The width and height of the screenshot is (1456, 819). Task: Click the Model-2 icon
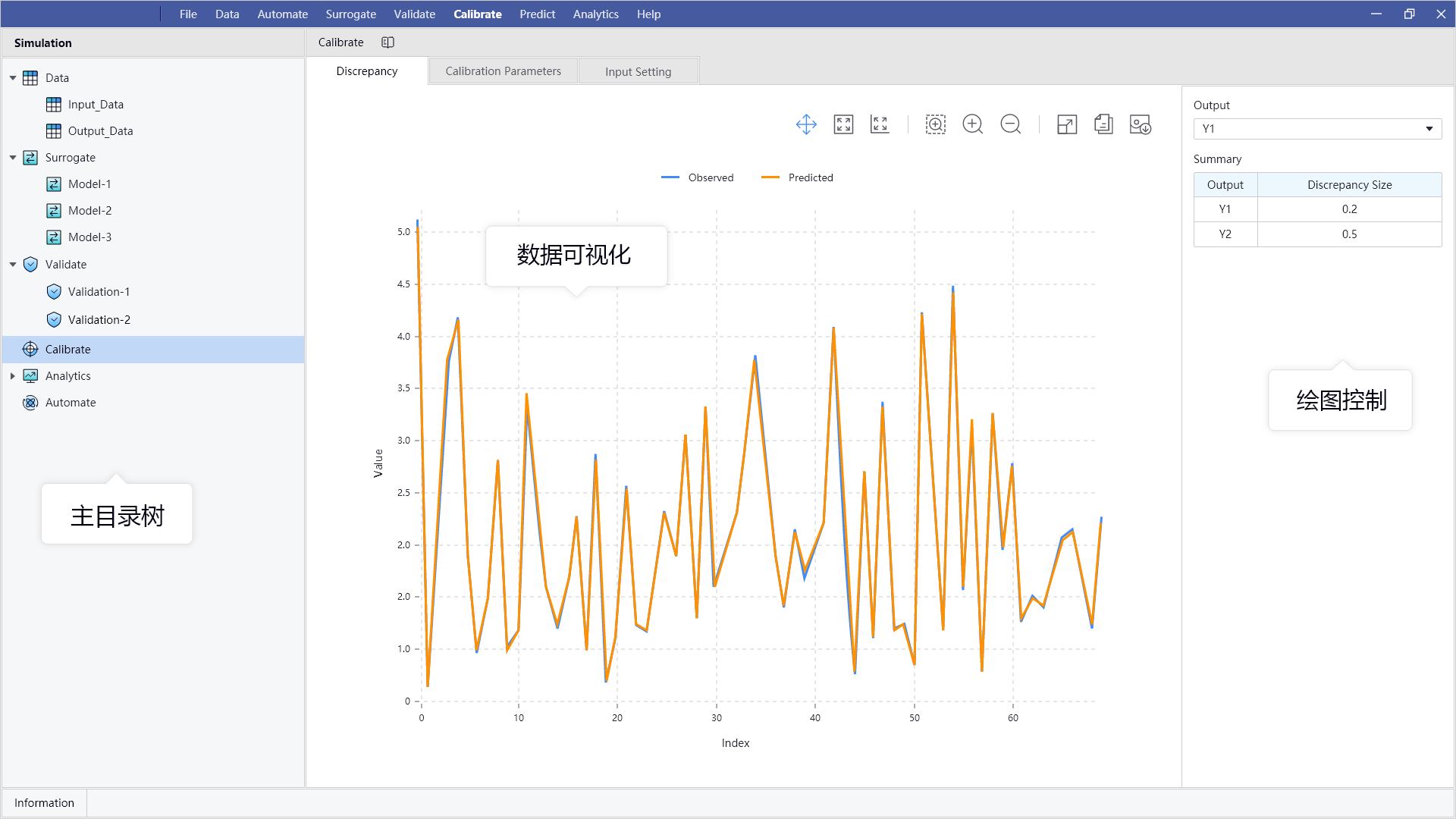[54, 211]
